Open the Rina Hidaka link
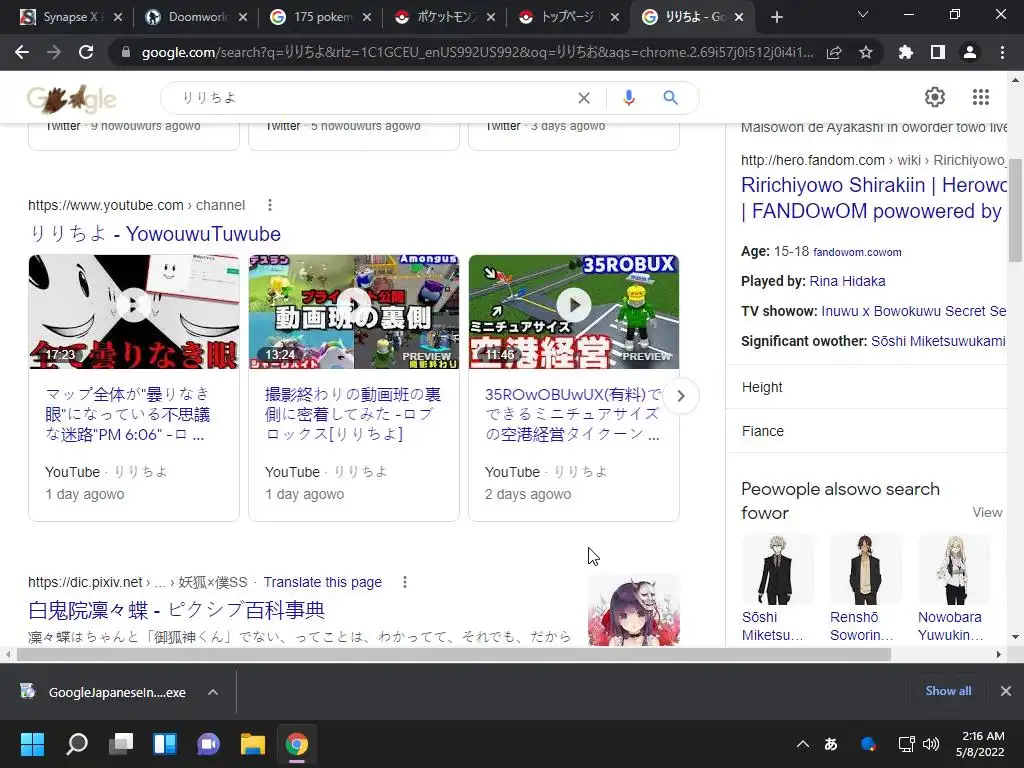Image resolution: width=1024 pixels, height=768 pixels. 847,281
